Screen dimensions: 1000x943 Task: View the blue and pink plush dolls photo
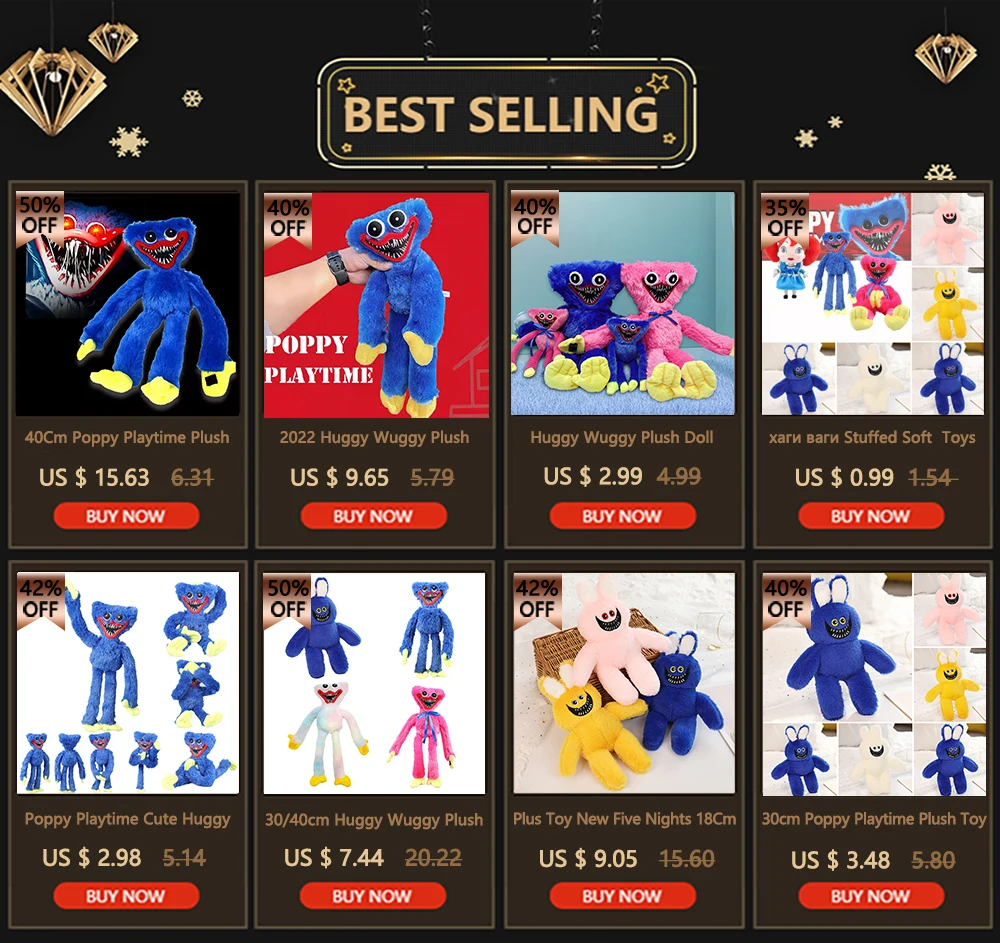click(623, 303)
